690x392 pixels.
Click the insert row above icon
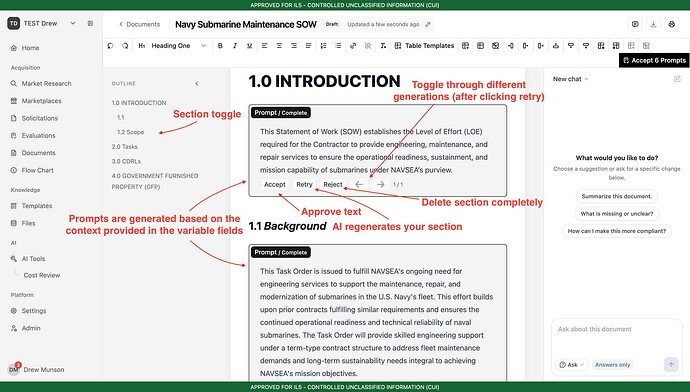[556, 46]
